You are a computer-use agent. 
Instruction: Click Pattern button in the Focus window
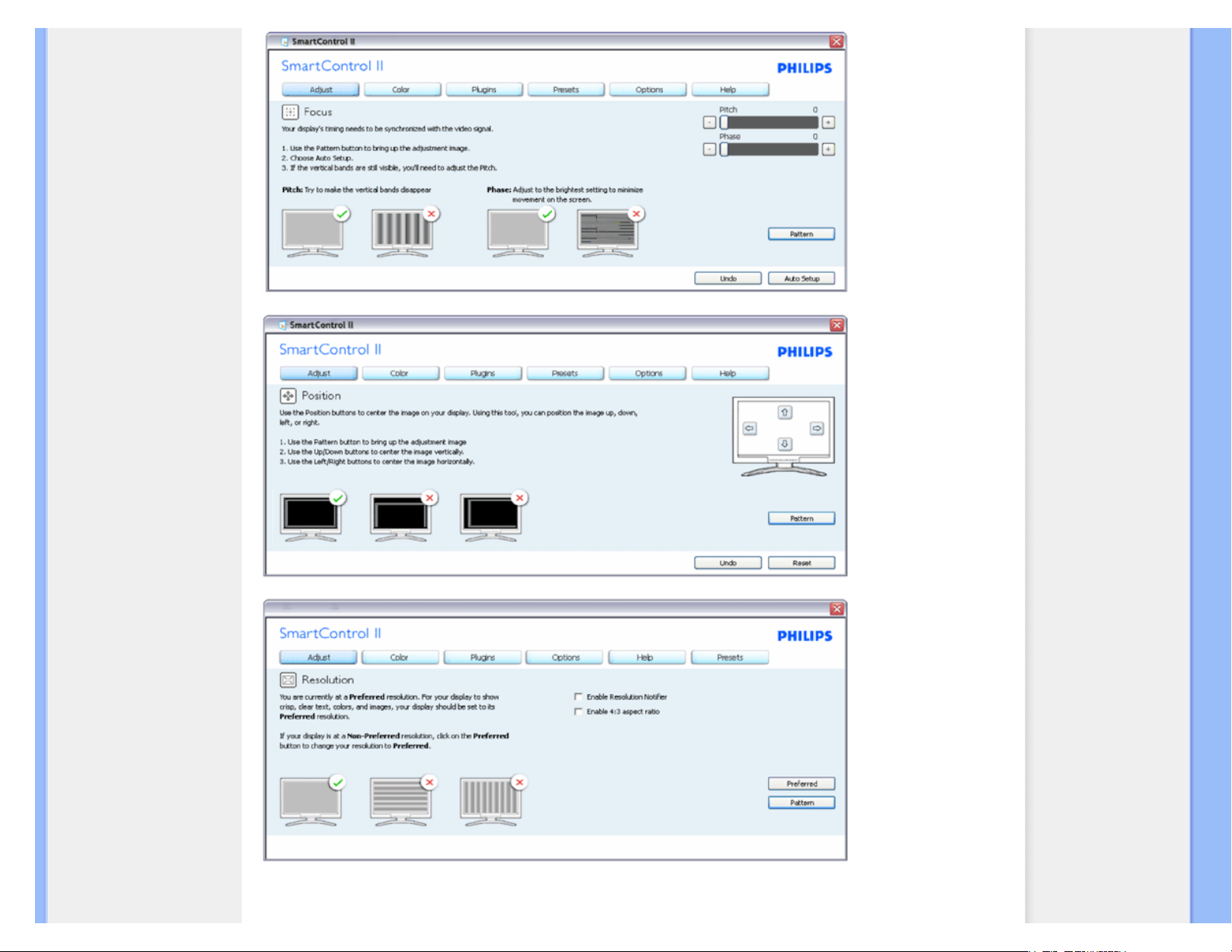801,234
